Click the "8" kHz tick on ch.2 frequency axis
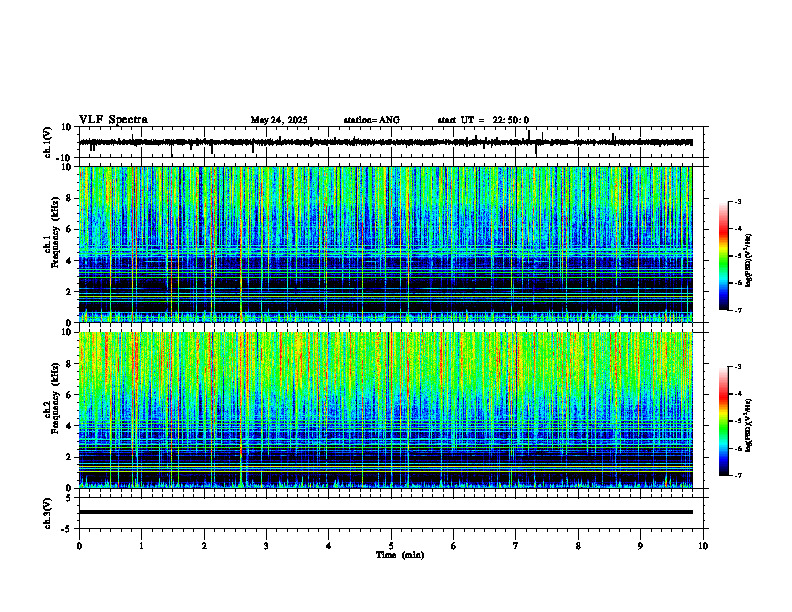Screen dimensions: 792x612 [x=69, y=364]
